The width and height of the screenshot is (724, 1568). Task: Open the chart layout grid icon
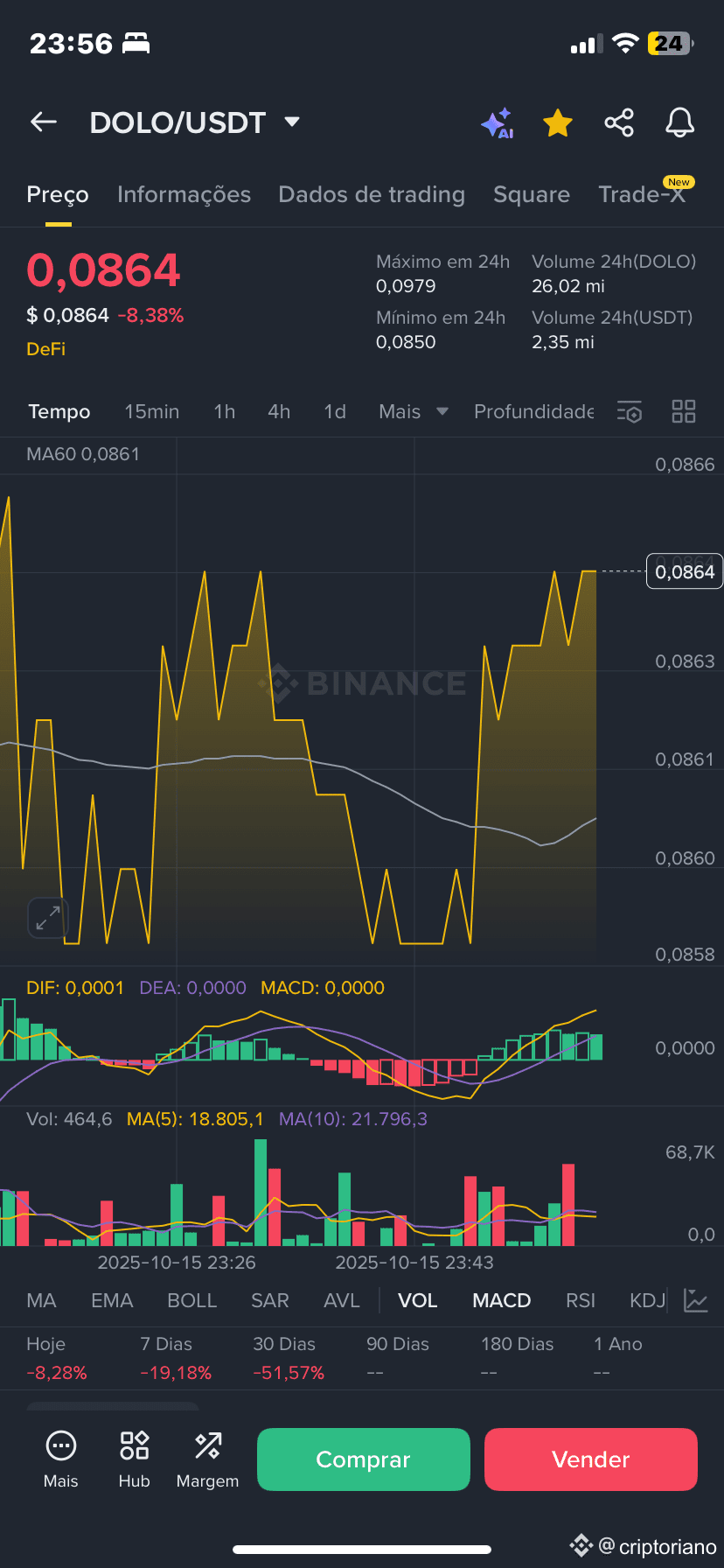(684, 411)
